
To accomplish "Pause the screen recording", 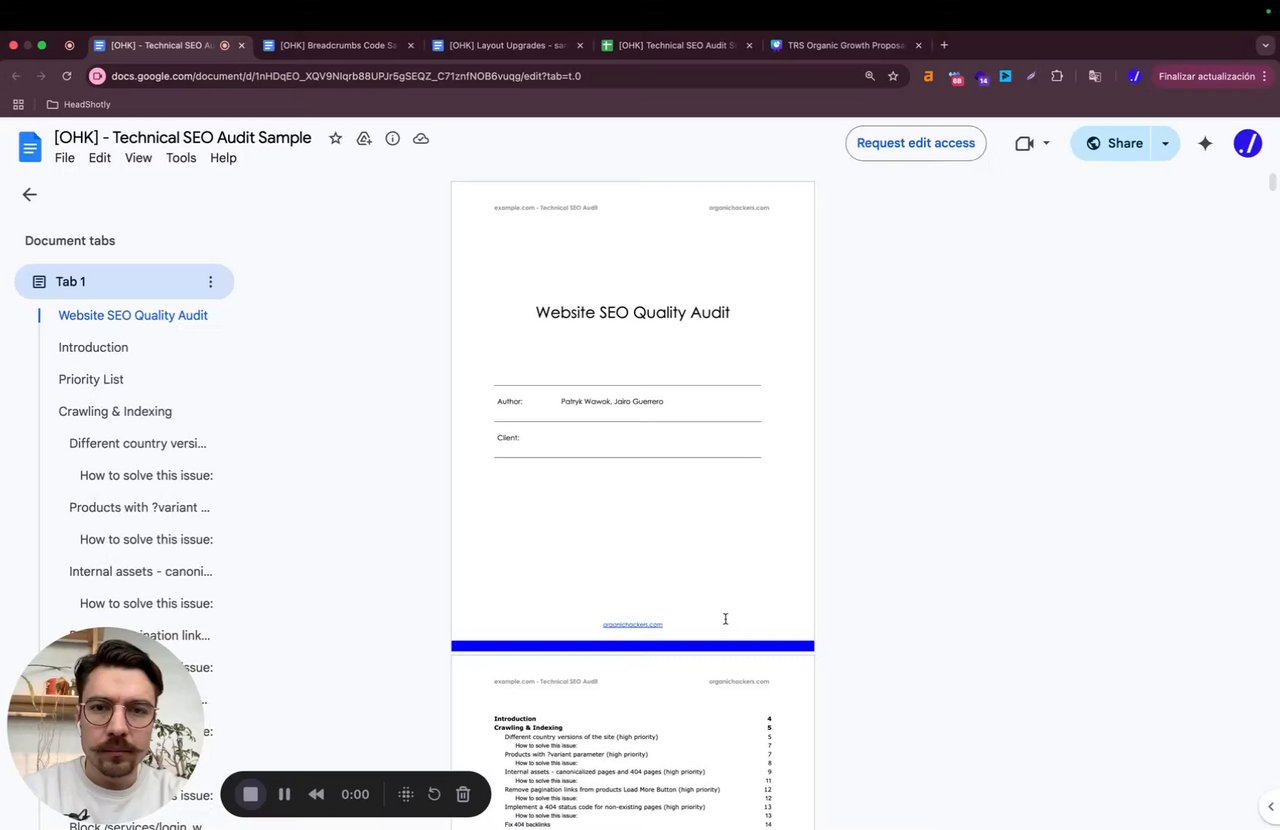I will pos(284,794).
